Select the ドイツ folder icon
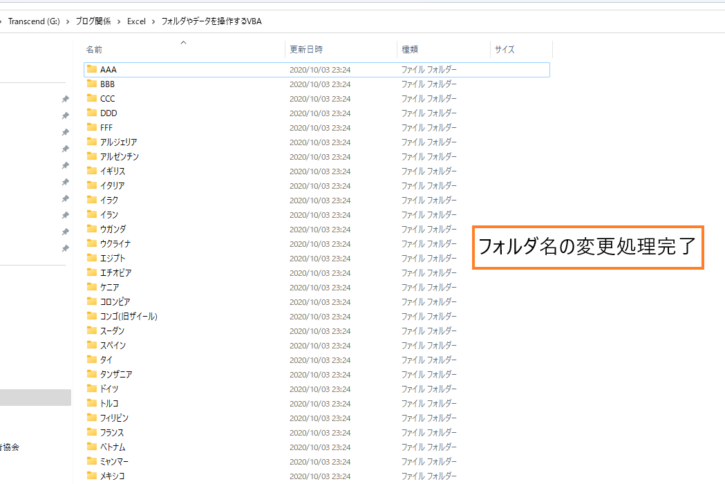The height and width of the screenshot is (484, 725). click(91, 388)
